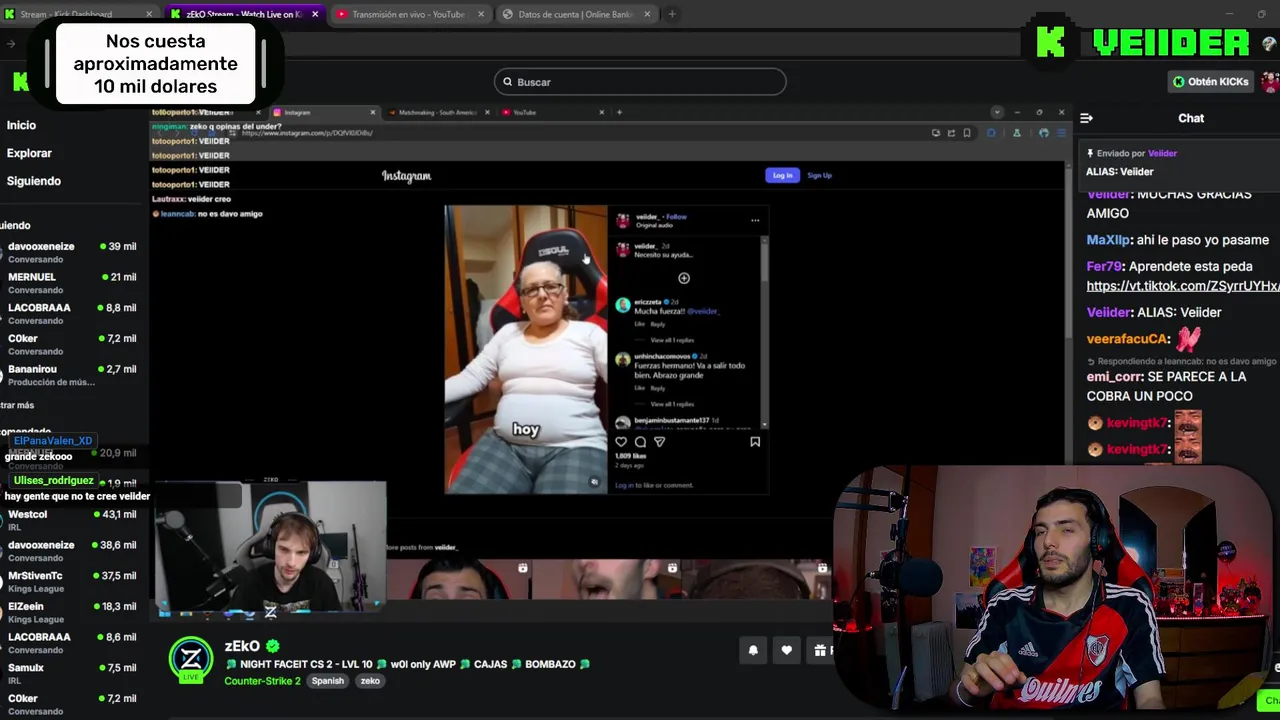Select Bananirou channel in sidebar
This screenshot has height=720, width=1280.
coord(70,375)
